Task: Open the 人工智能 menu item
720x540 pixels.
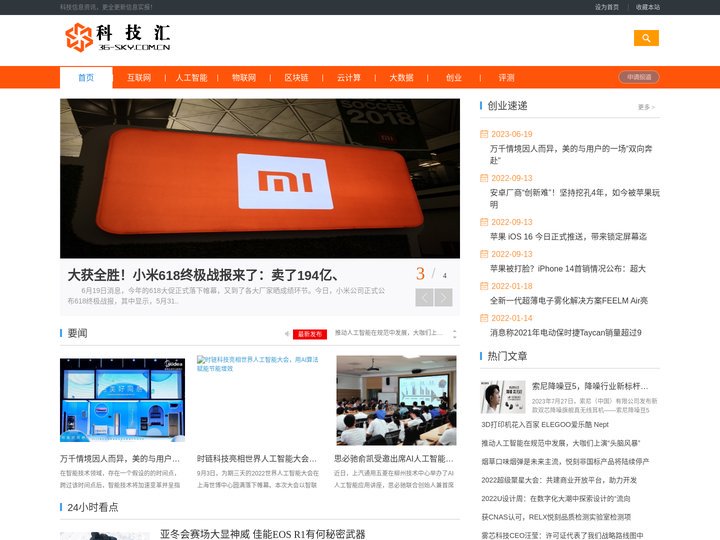Action: pyautogui.click(x=191, y=78)
